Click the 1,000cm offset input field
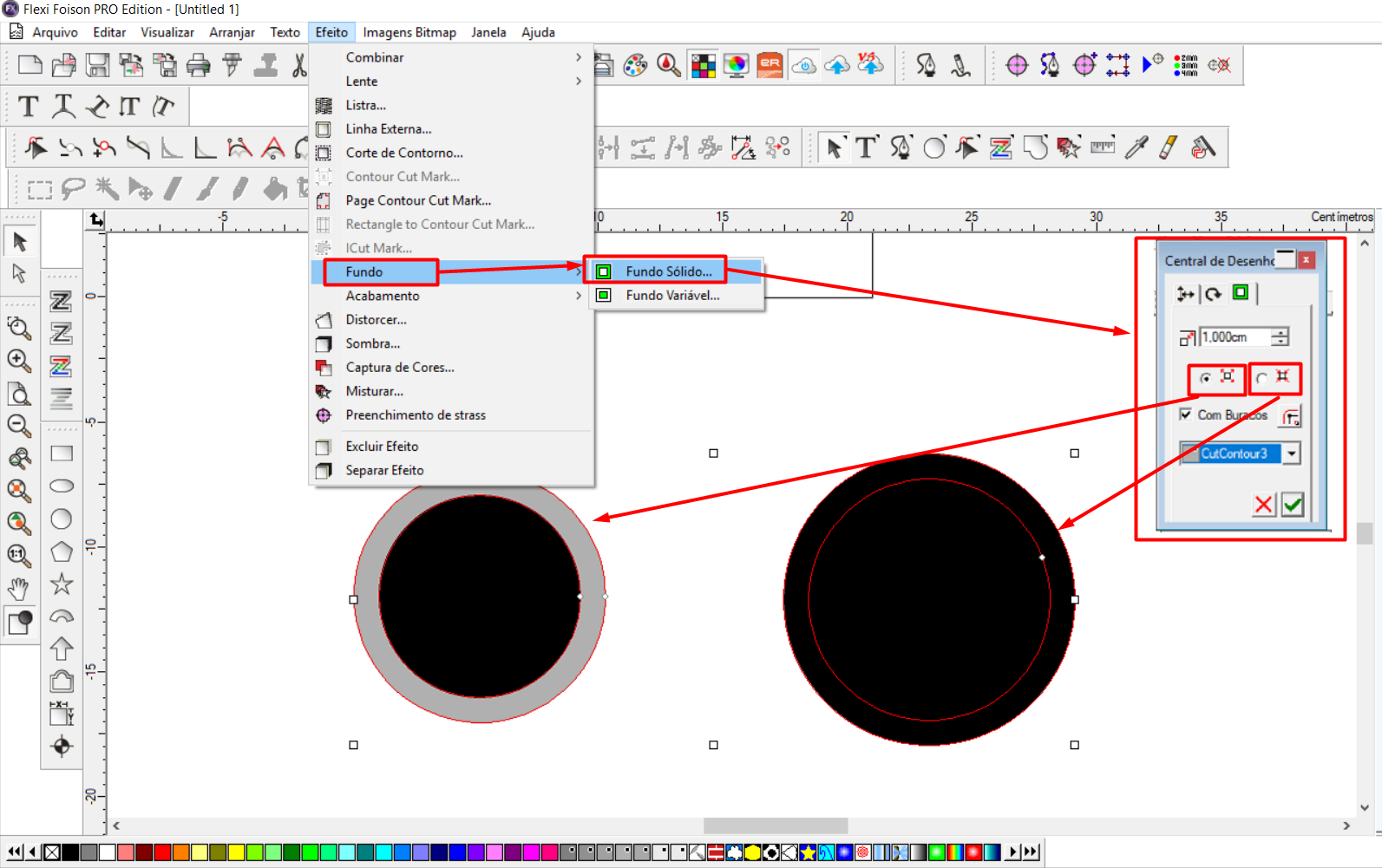Viewport: 1382px width, 868px height. pos(1235,336)
